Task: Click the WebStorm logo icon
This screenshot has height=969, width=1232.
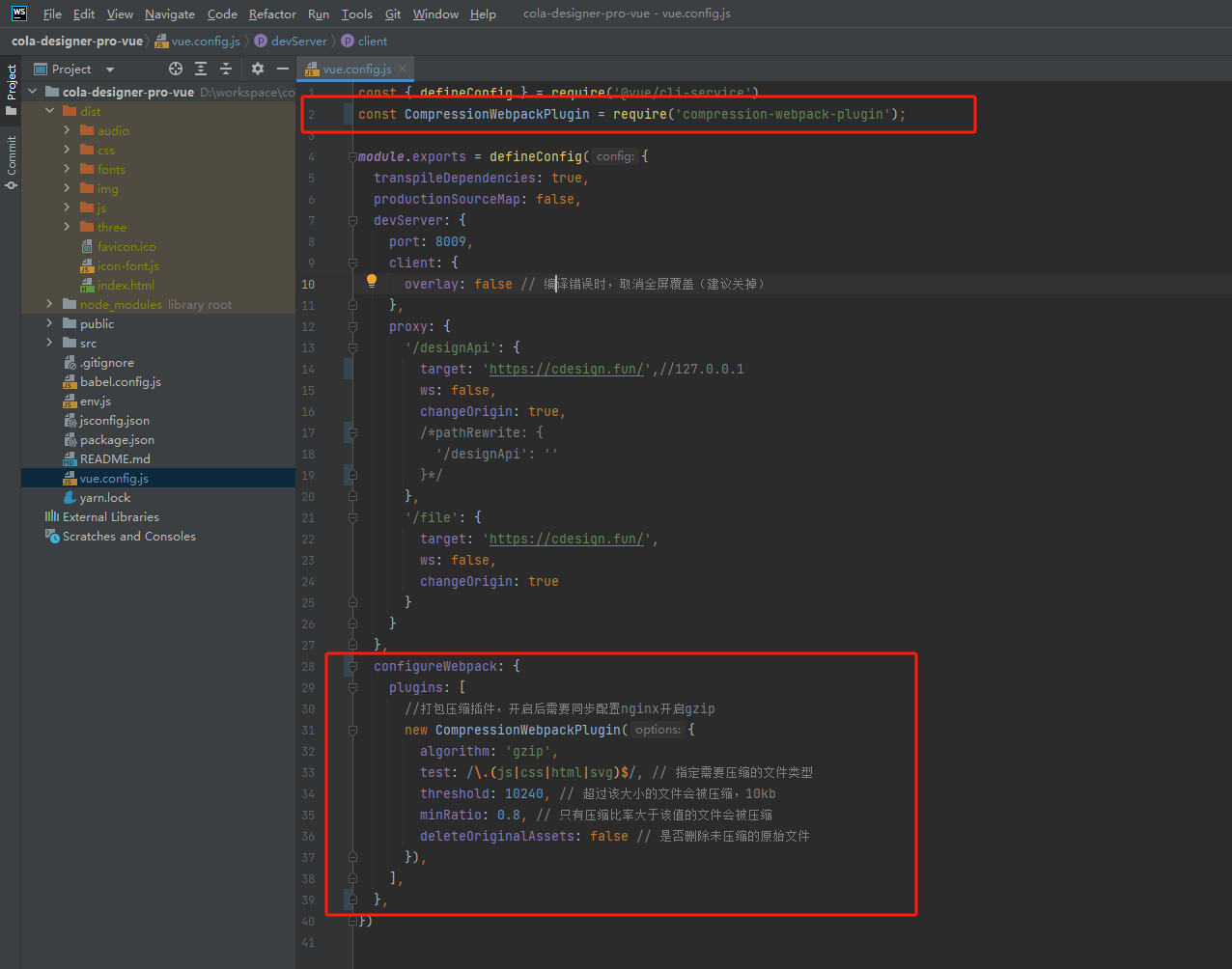Action: (18, 14)
